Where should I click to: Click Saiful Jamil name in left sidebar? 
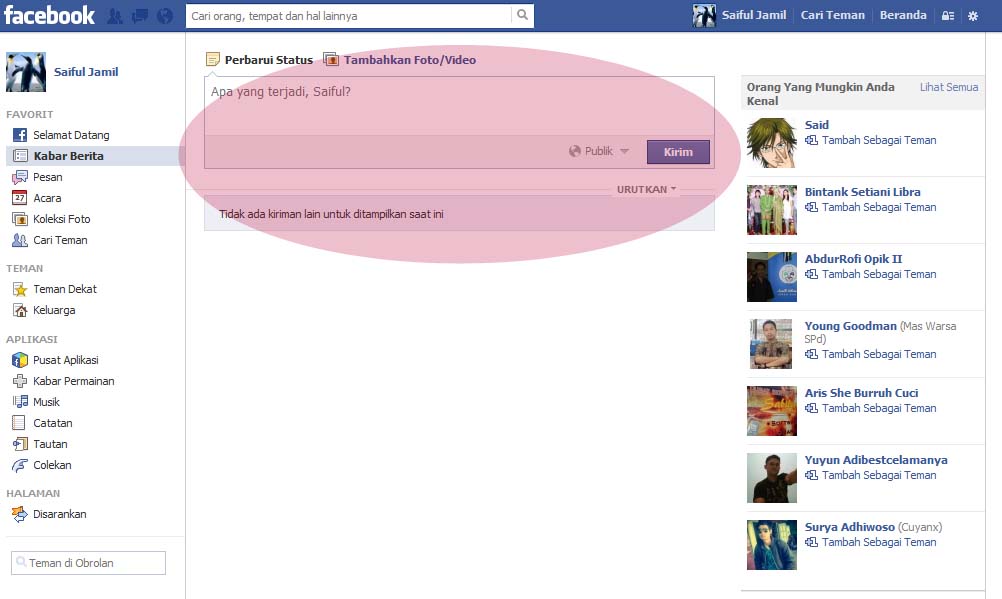pos(86,72)
